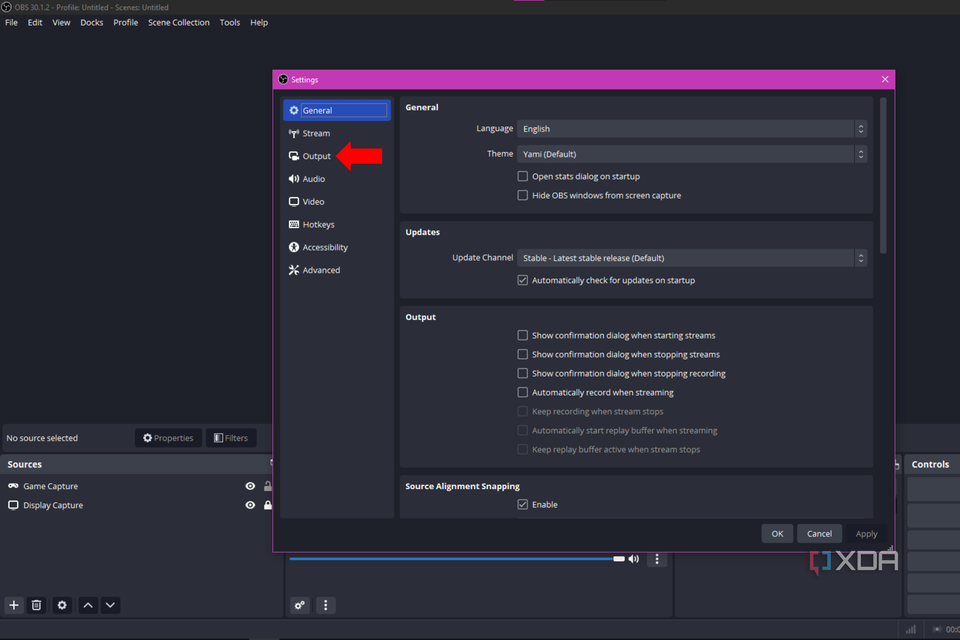Image resolution: width=960 pixels, height=640 pixels.
Task: Uncheck Automatically check for updates on startup
Action: (522, 280)
